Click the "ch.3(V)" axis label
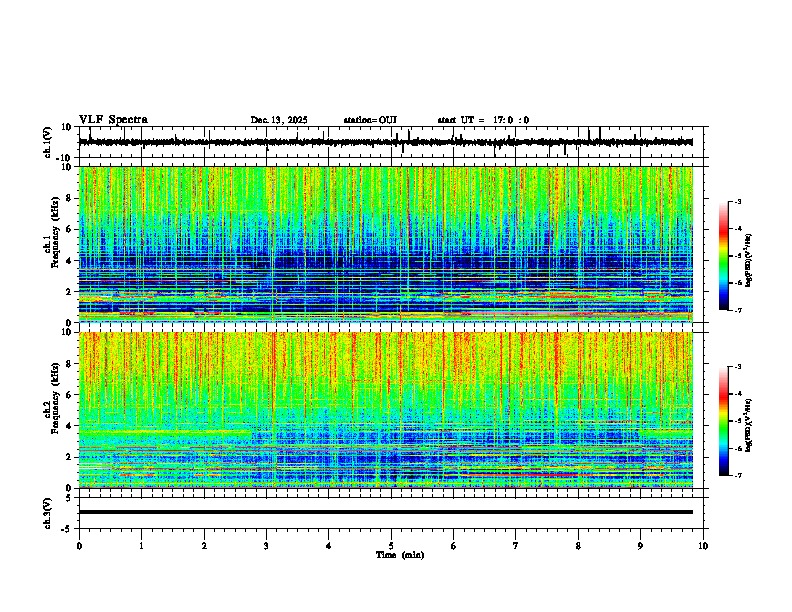Image resolution: width=792 pixels, height=612 pixels. pos(48,513)
